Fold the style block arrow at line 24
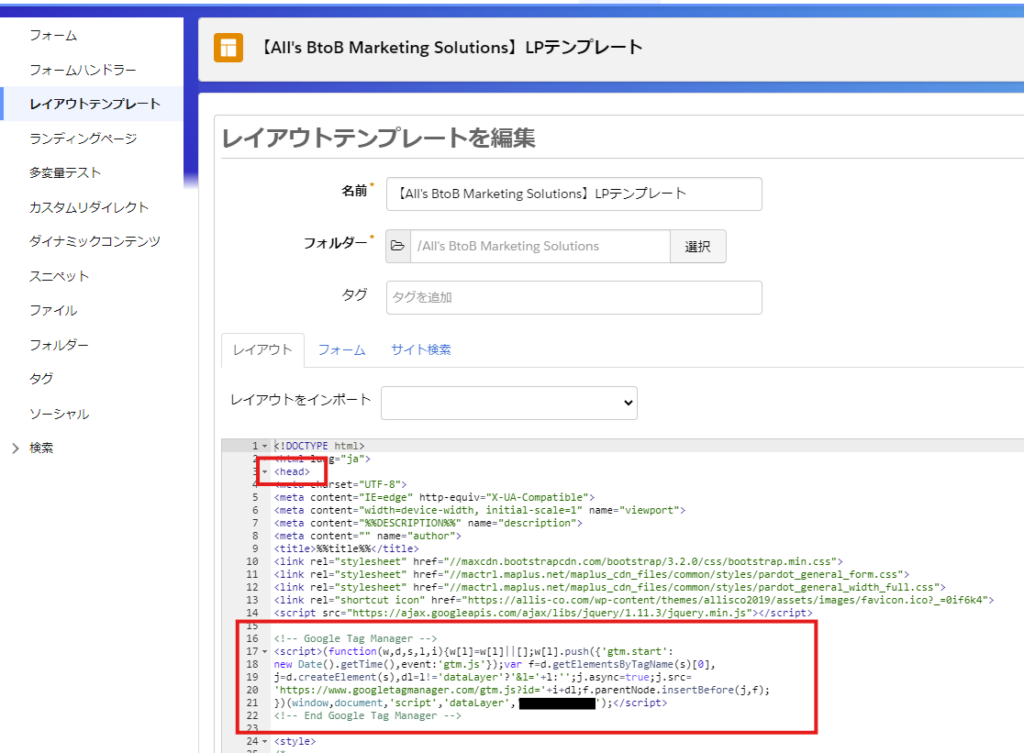The image size is (1024, 753). (265, 741)
